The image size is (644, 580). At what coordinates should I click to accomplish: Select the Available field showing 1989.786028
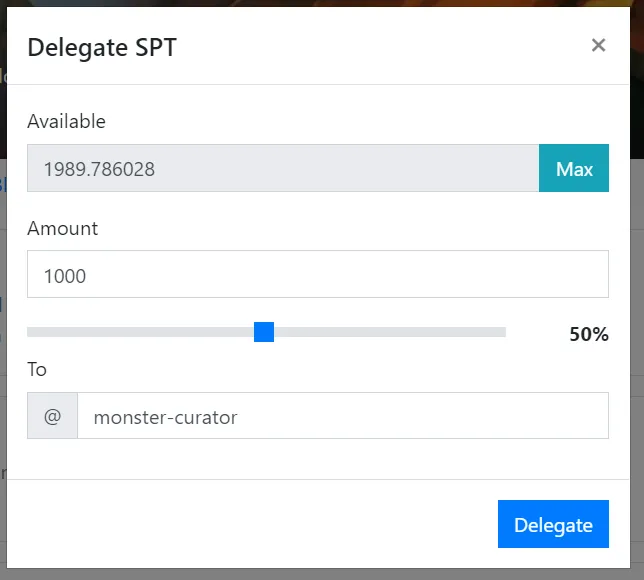pyautogui.click(x=283, y=168)
